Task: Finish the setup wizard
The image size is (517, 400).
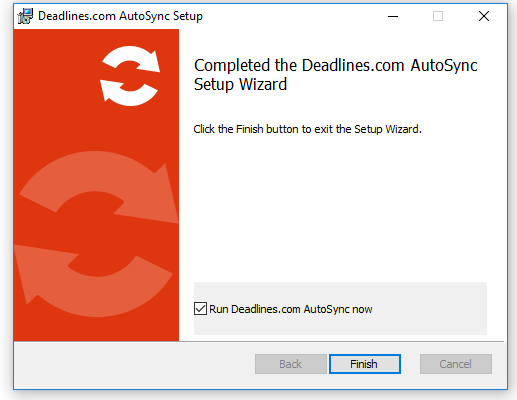Action: (365, 364)
